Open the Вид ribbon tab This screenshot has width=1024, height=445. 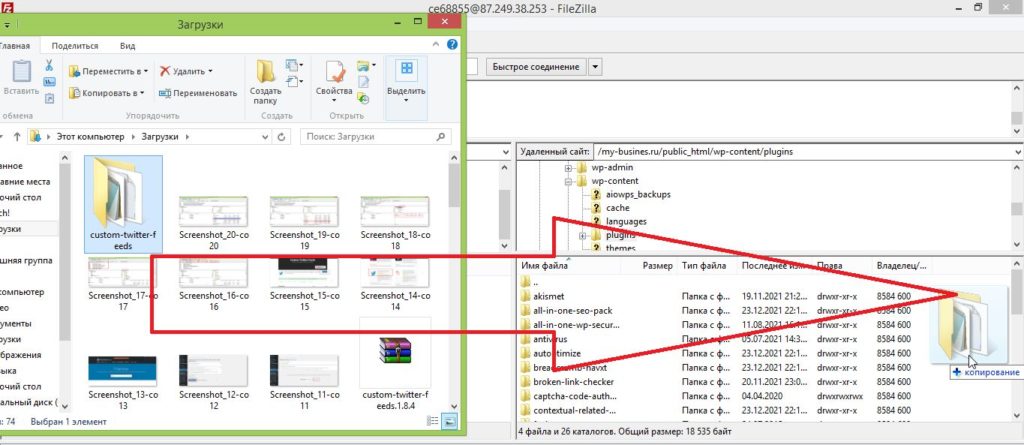point(127,45)
